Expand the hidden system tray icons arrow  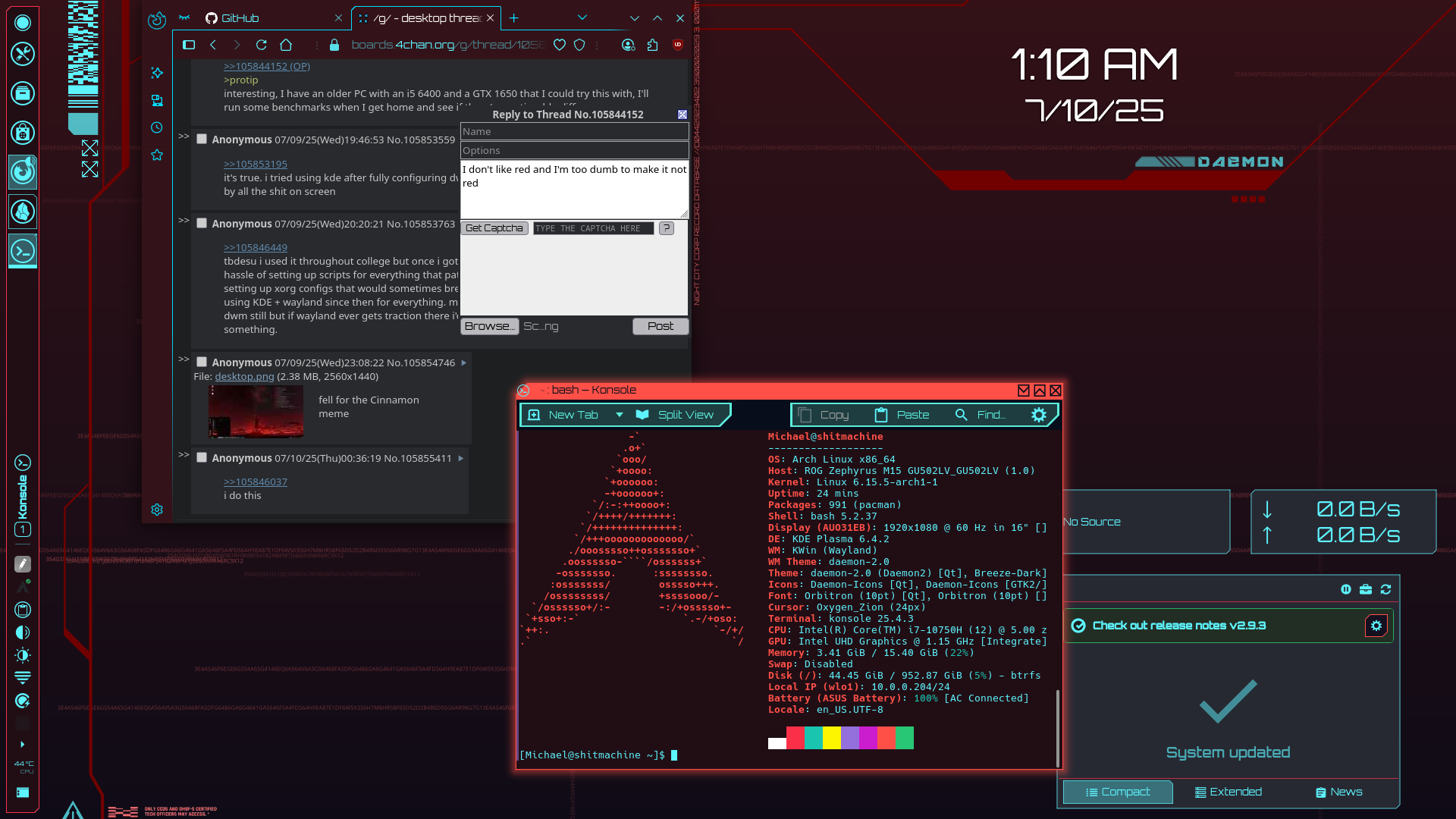(x=22, y=745)
